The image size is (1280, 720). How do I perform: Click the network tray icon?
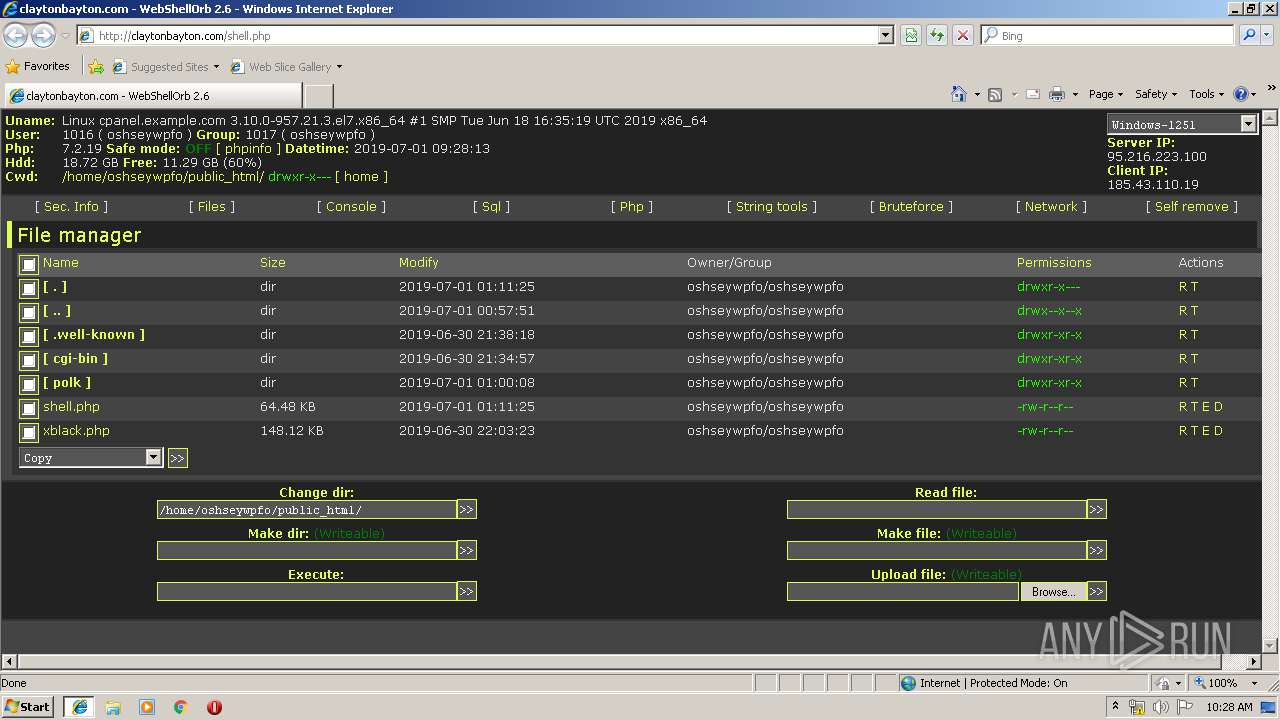pos(1137,707)
